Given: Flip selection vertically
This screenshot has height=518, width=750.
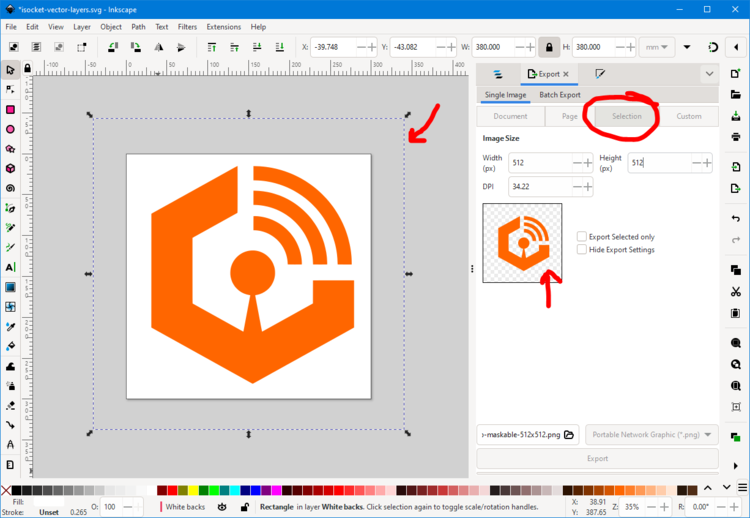Looking at the screenshot, I should (x=181, y=47).
